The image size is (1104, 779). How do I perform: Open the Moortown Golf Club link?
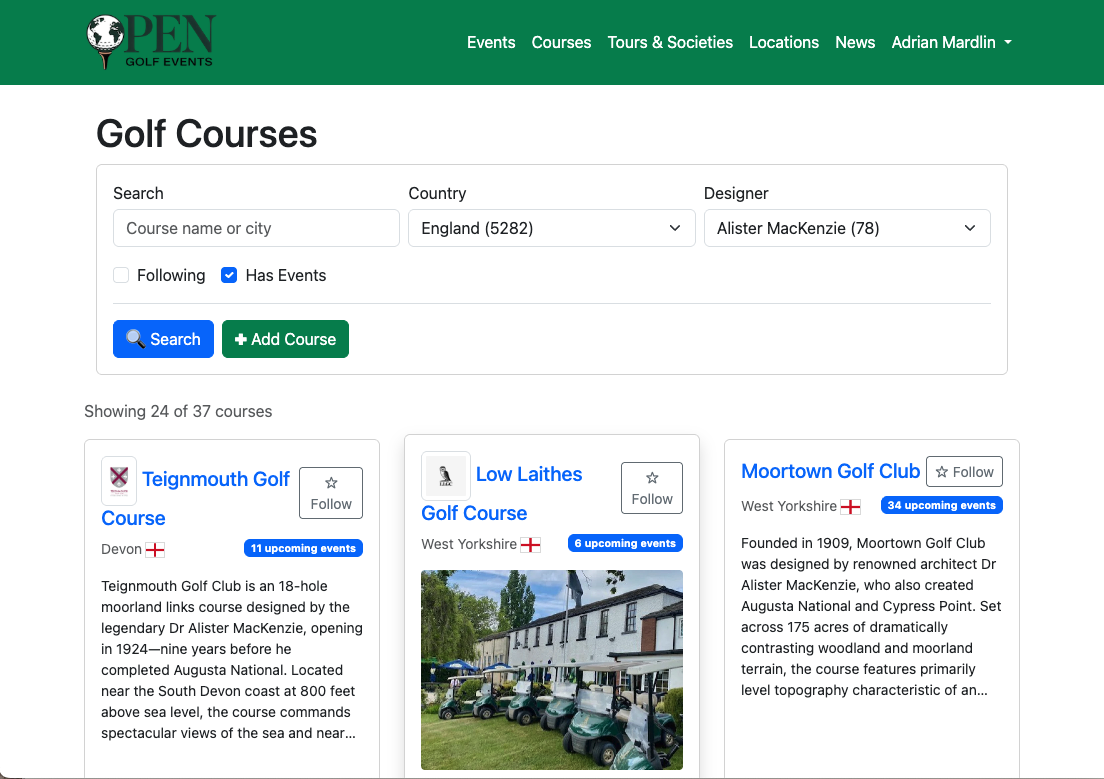830,471
